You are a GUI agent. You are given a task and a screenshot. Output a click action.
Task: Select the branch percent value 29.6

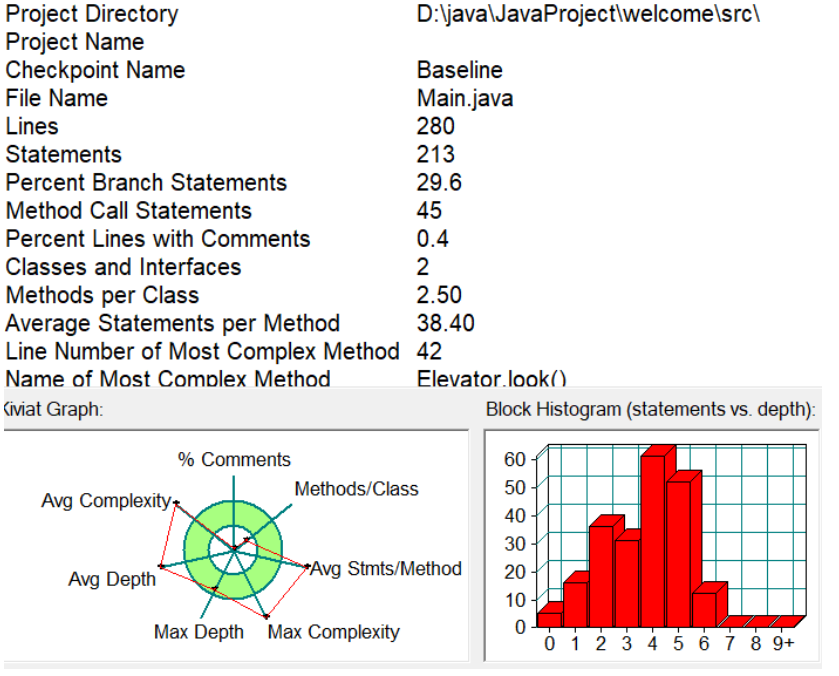click(439, 183)
